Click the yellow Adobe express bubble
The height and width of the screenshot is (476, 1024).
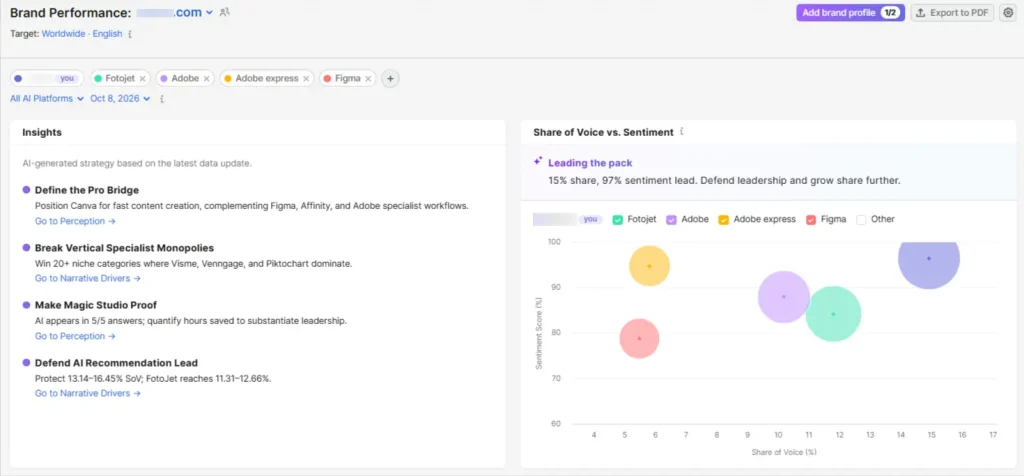649,266
